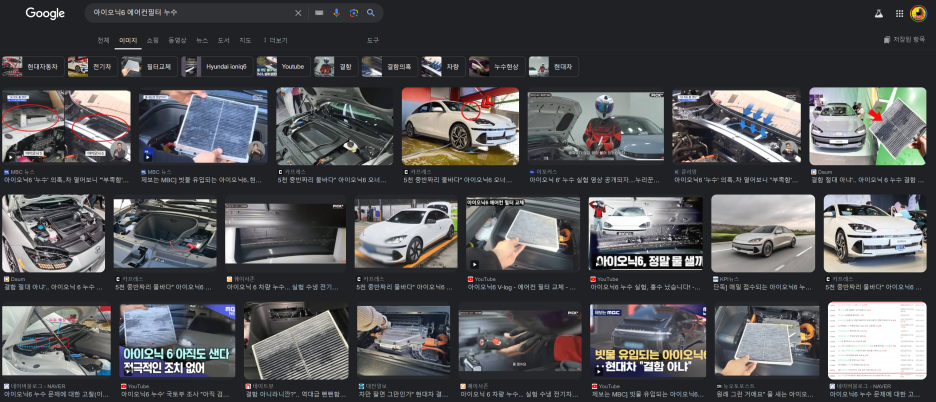Filter by the 차량 chip

tap(444, 66)
